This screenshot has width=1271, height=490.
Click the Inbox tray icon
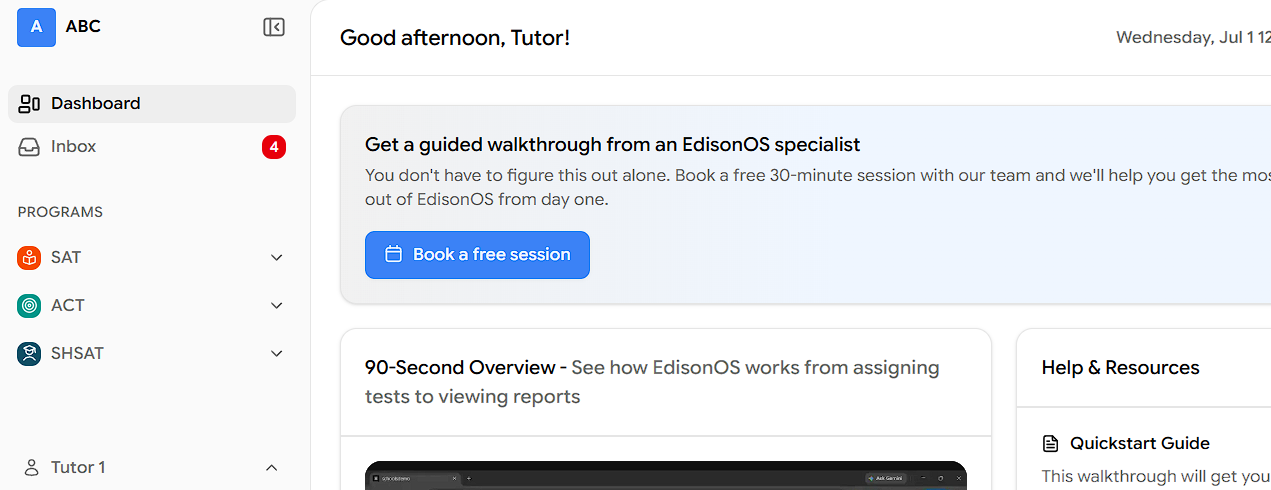(x=30, y=147)
